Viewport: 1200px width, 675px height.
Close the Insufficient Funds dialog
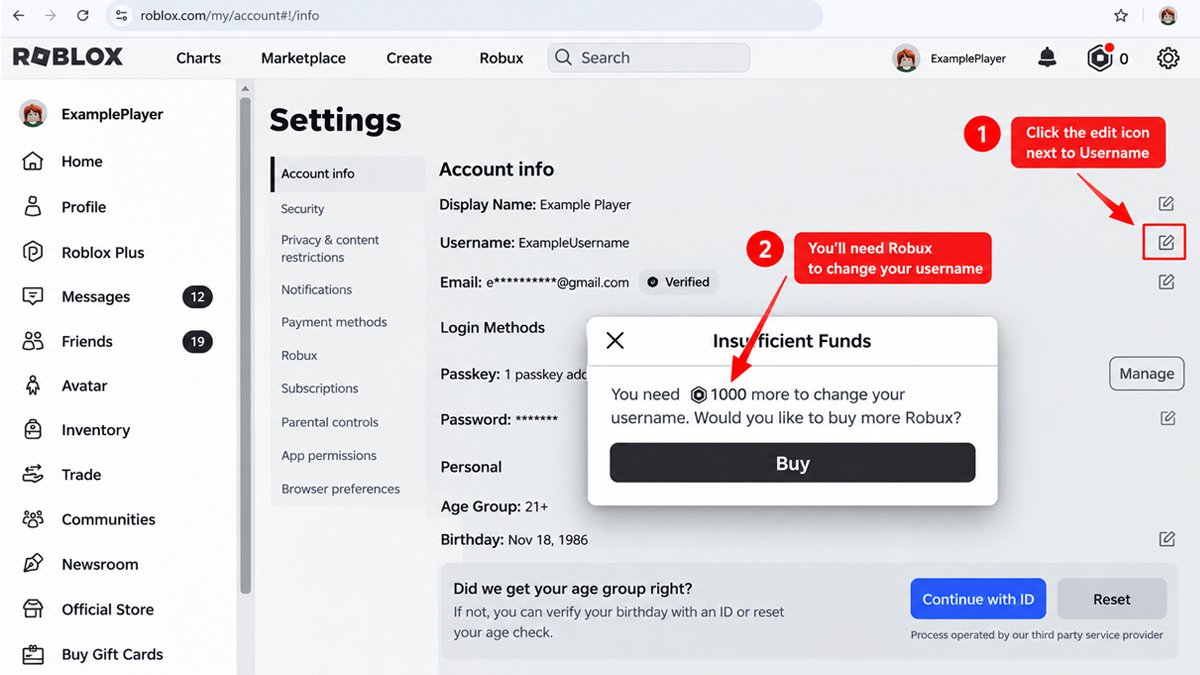click(615, 340)
